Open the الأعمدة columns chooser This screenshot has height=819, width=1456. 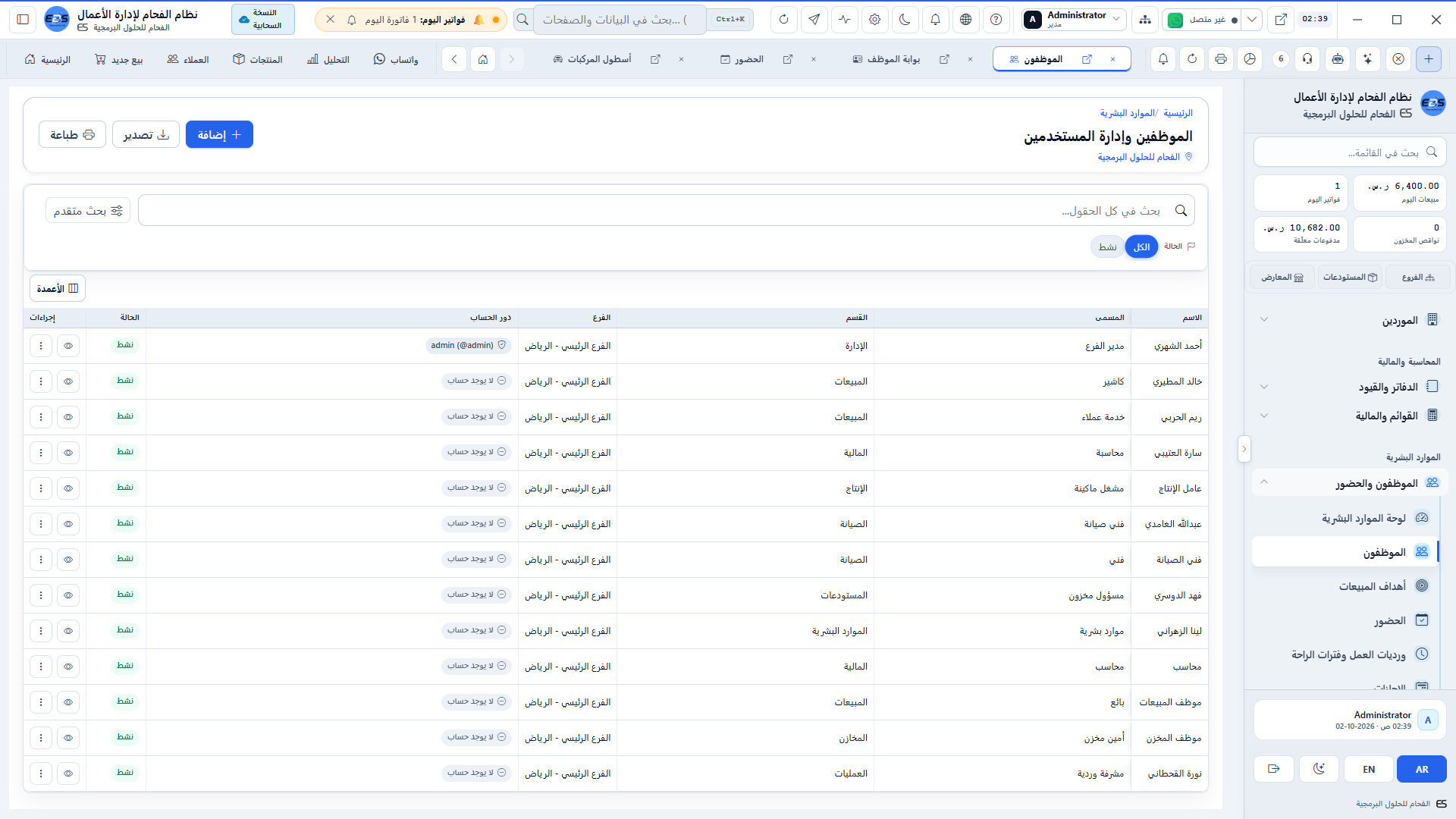(58, 289)
